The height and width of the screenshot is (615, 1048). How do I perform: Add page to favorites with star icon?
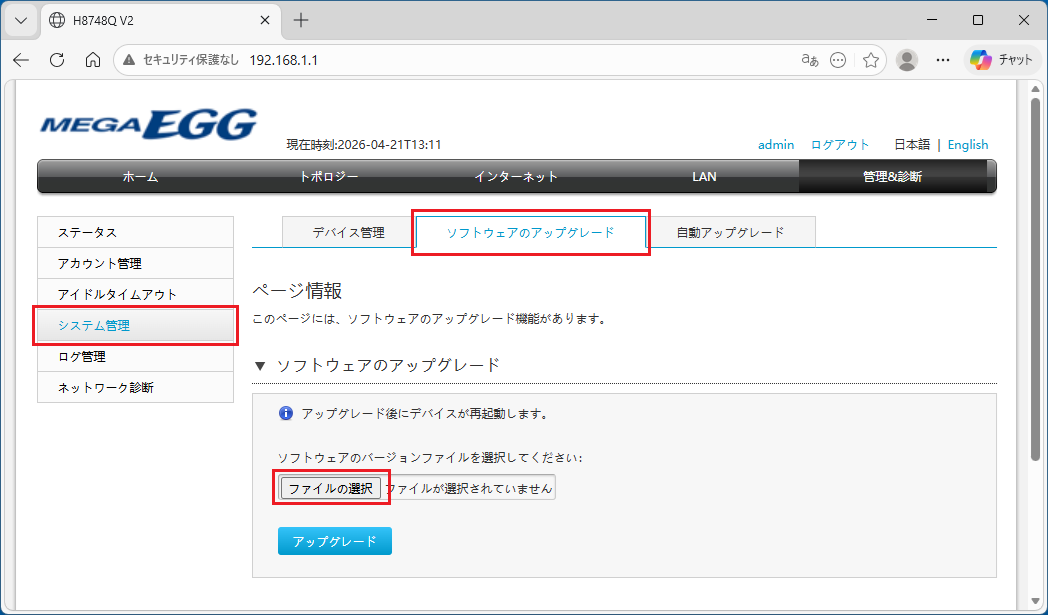[x=870, y=60]
